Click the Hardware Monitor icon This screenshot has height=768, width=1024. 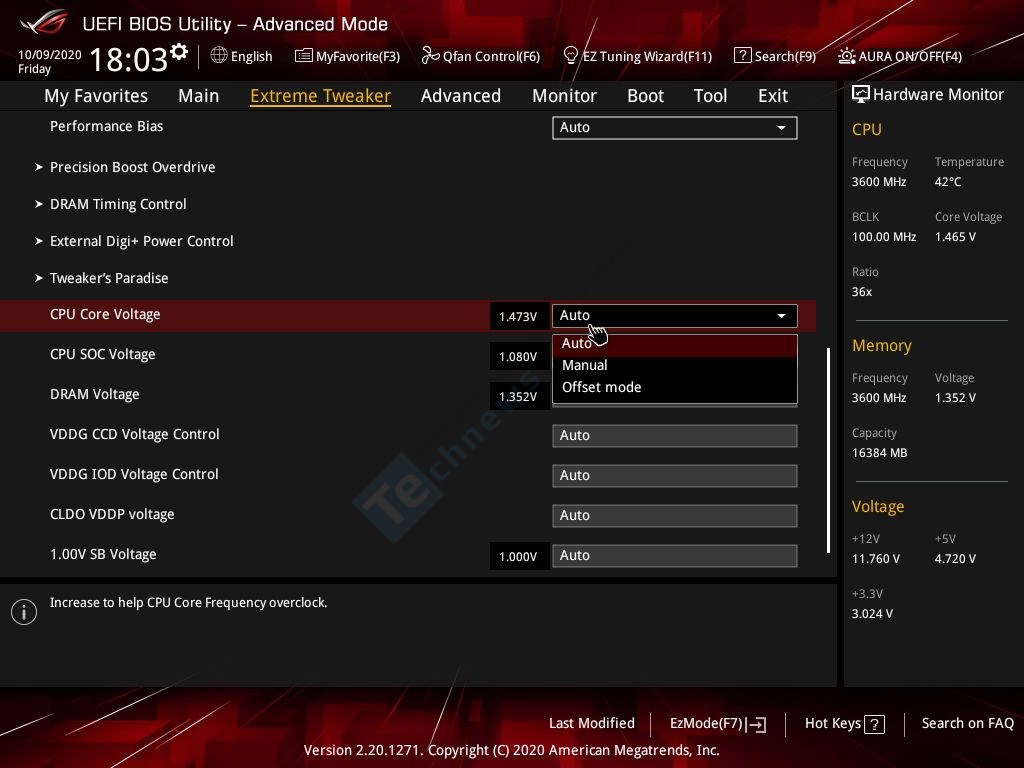coord(861,95)
